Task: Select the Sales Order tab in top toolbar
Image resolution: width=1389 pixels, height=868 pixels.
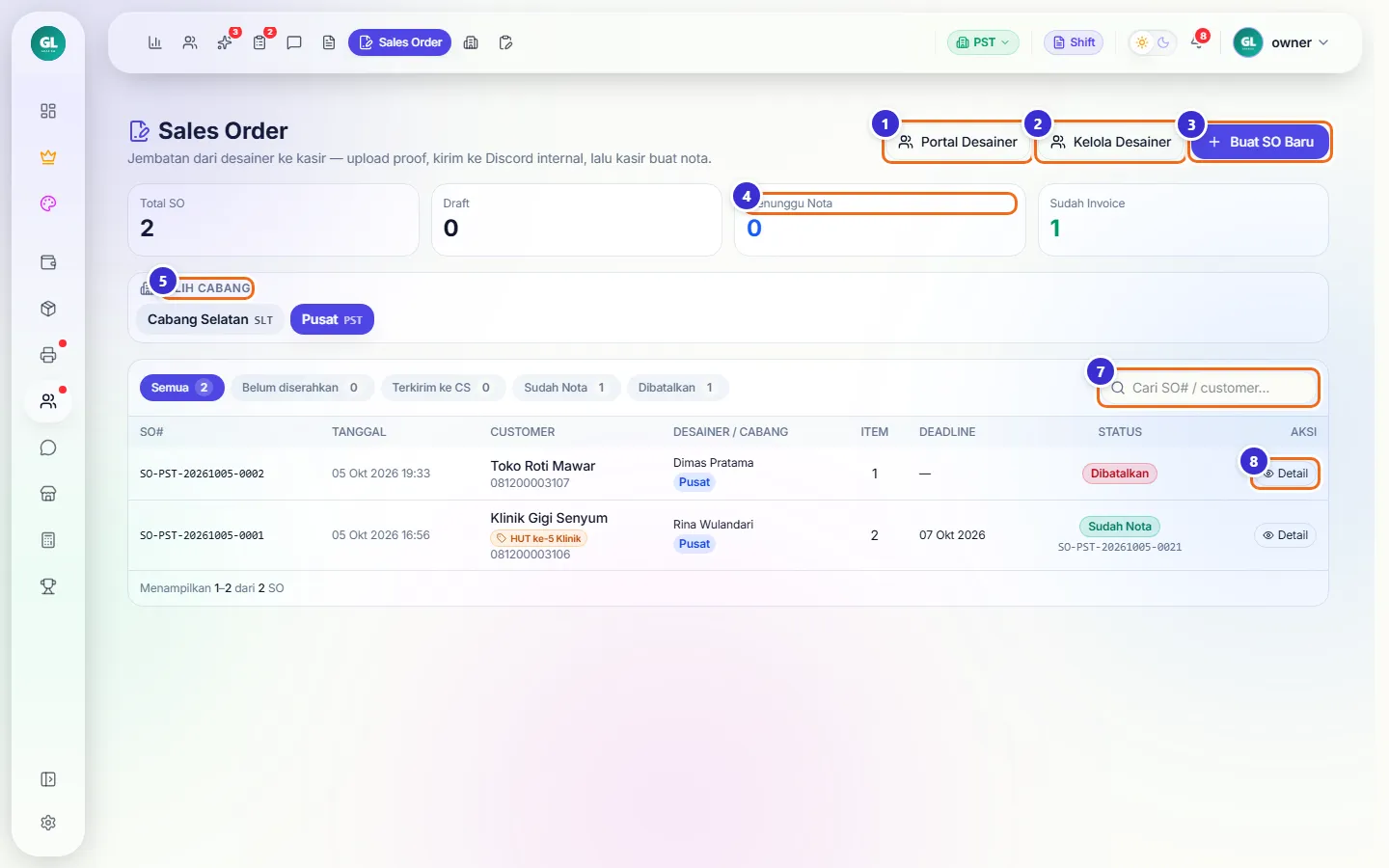Action: (x=399, y=42)
